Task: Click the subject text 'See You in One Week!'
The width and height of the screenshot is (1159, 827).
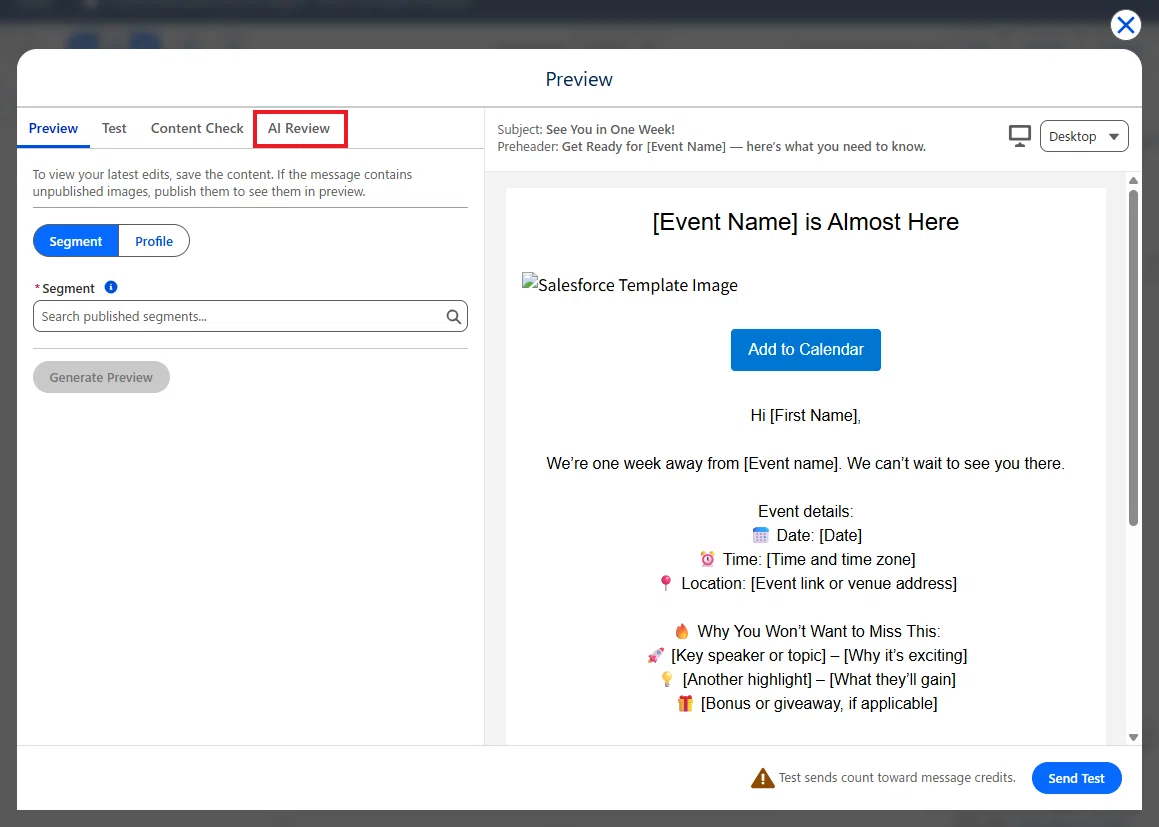Action: click(610, 129)
